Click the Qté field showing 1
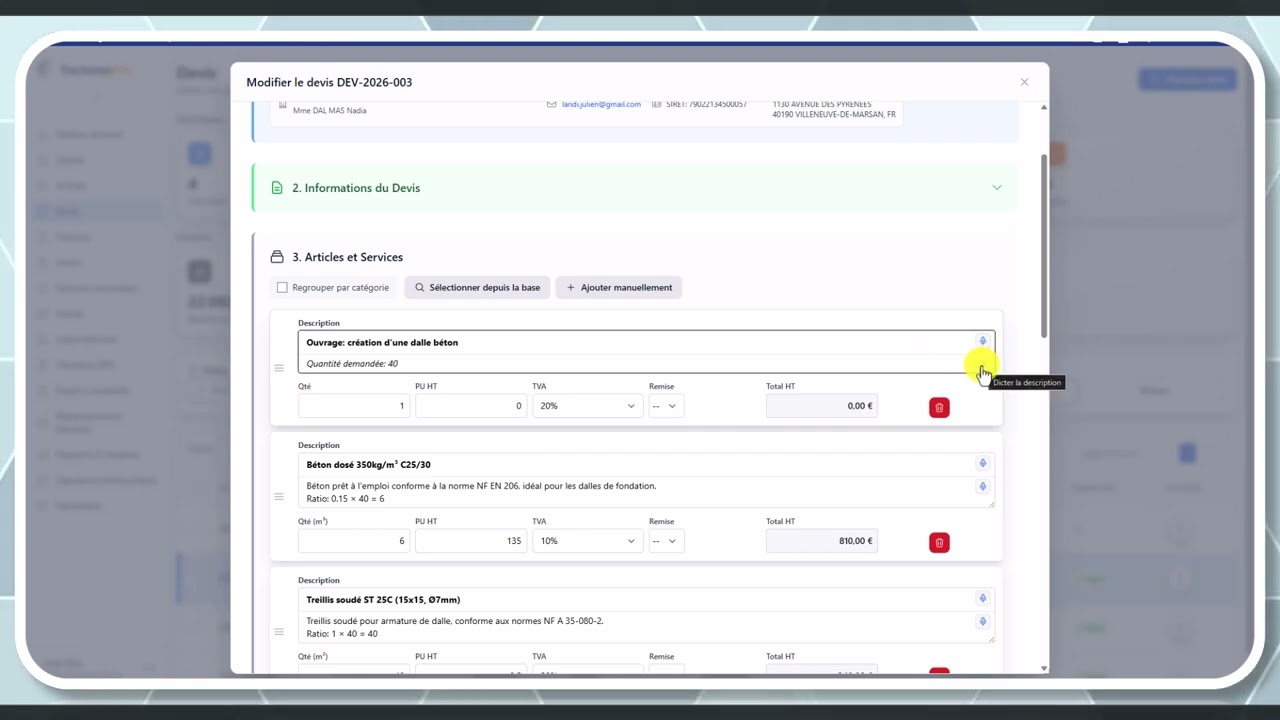 (354, 406)
